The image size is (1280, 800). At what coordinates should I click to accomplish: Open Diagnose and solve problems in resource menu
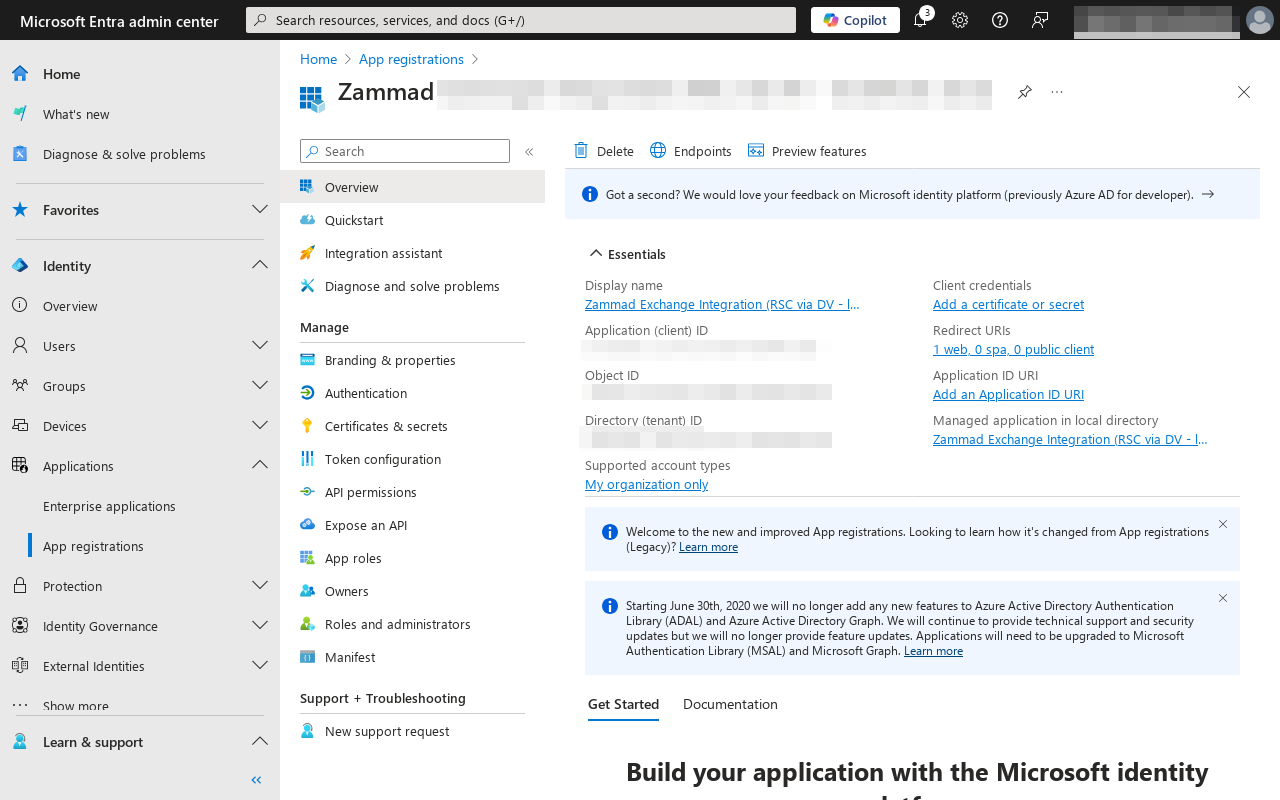(x=412, y=286)
